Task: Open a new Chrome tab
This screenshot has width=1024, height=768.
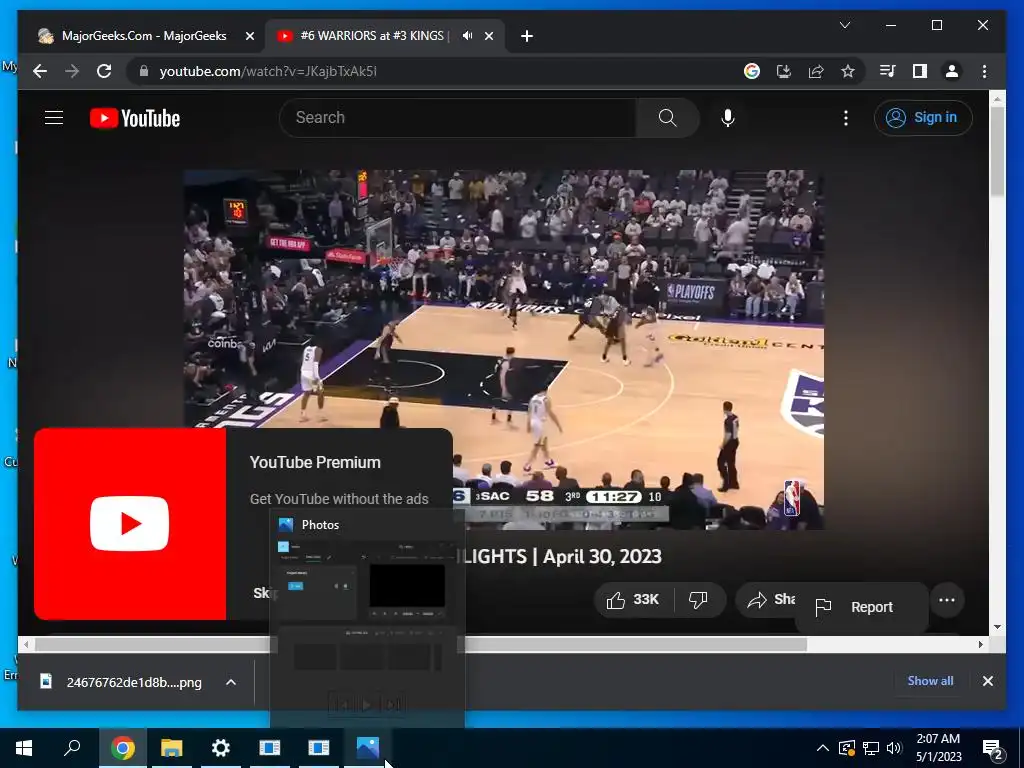Action: pyautogui.click(x=527, y=37)
